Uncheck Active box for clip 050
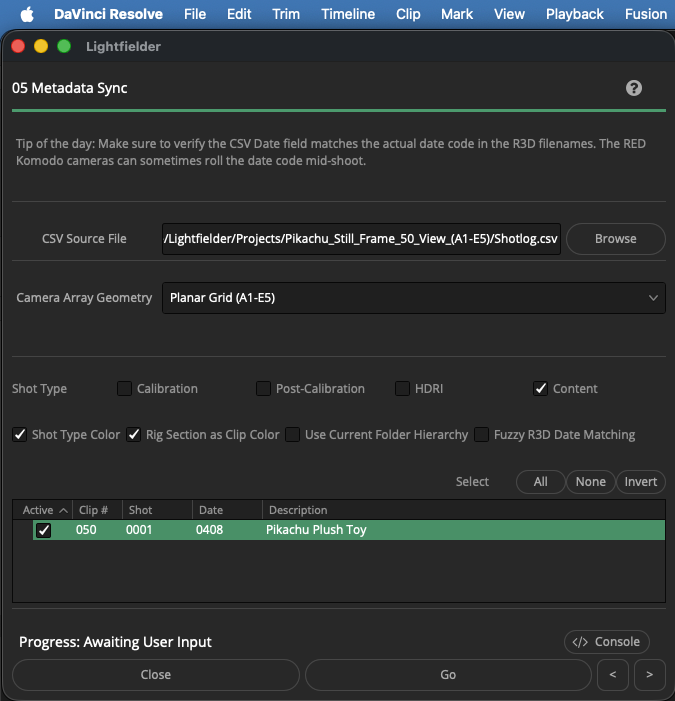675x701 pixels. coord(43,530)
